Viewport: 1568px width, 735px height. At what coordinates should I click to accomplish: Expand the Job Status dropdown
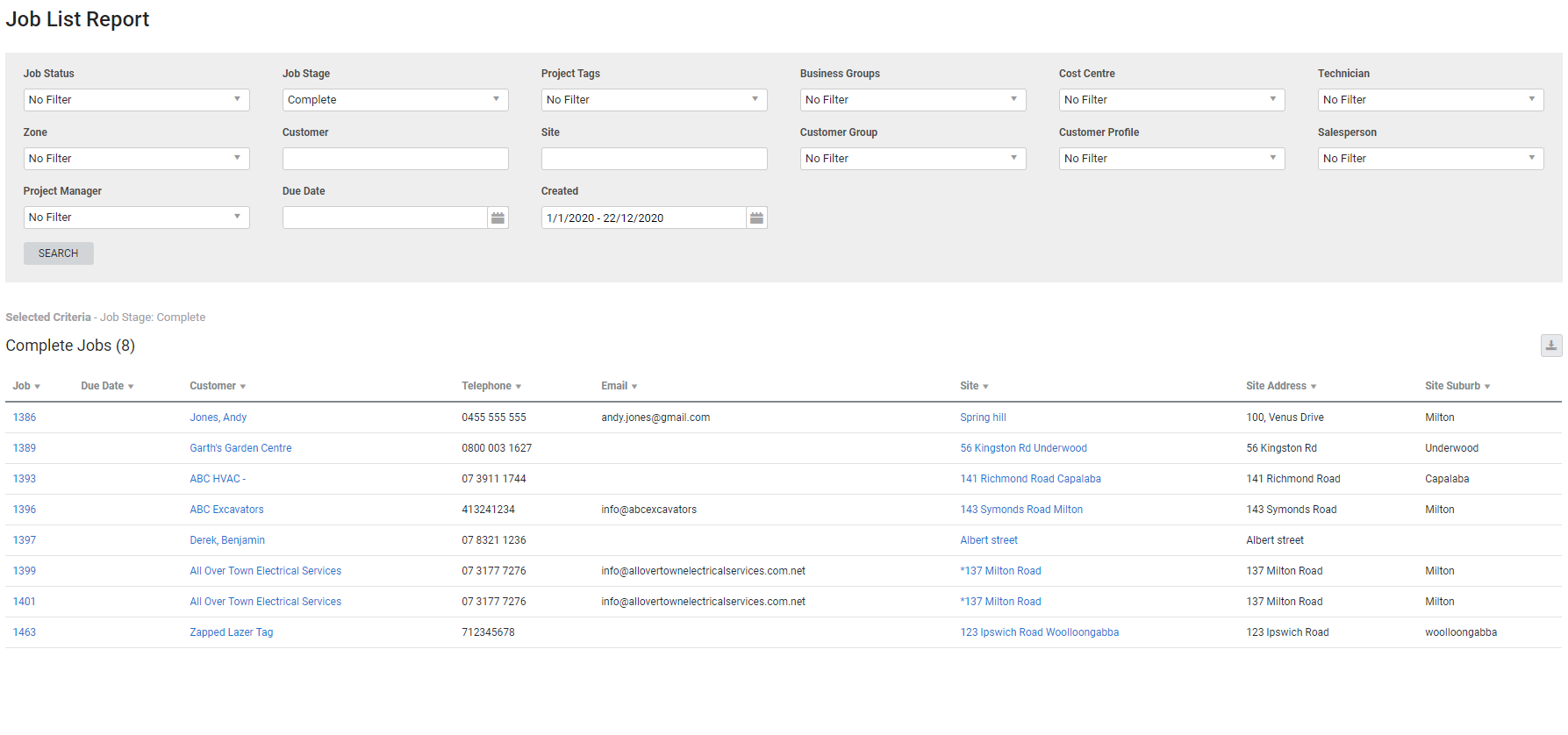(136, 100)
